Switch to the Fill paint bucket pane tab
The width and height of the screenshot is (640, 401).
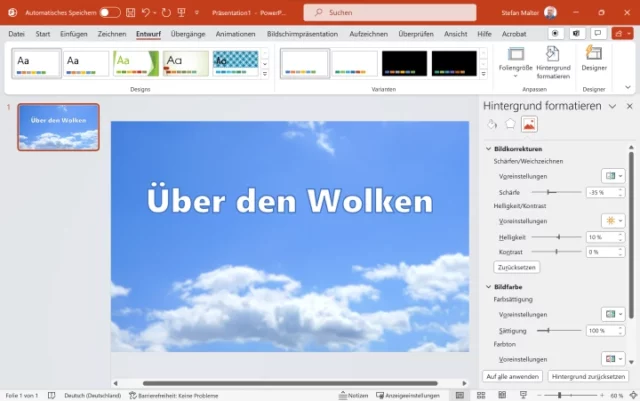click(x=492, y=124)
